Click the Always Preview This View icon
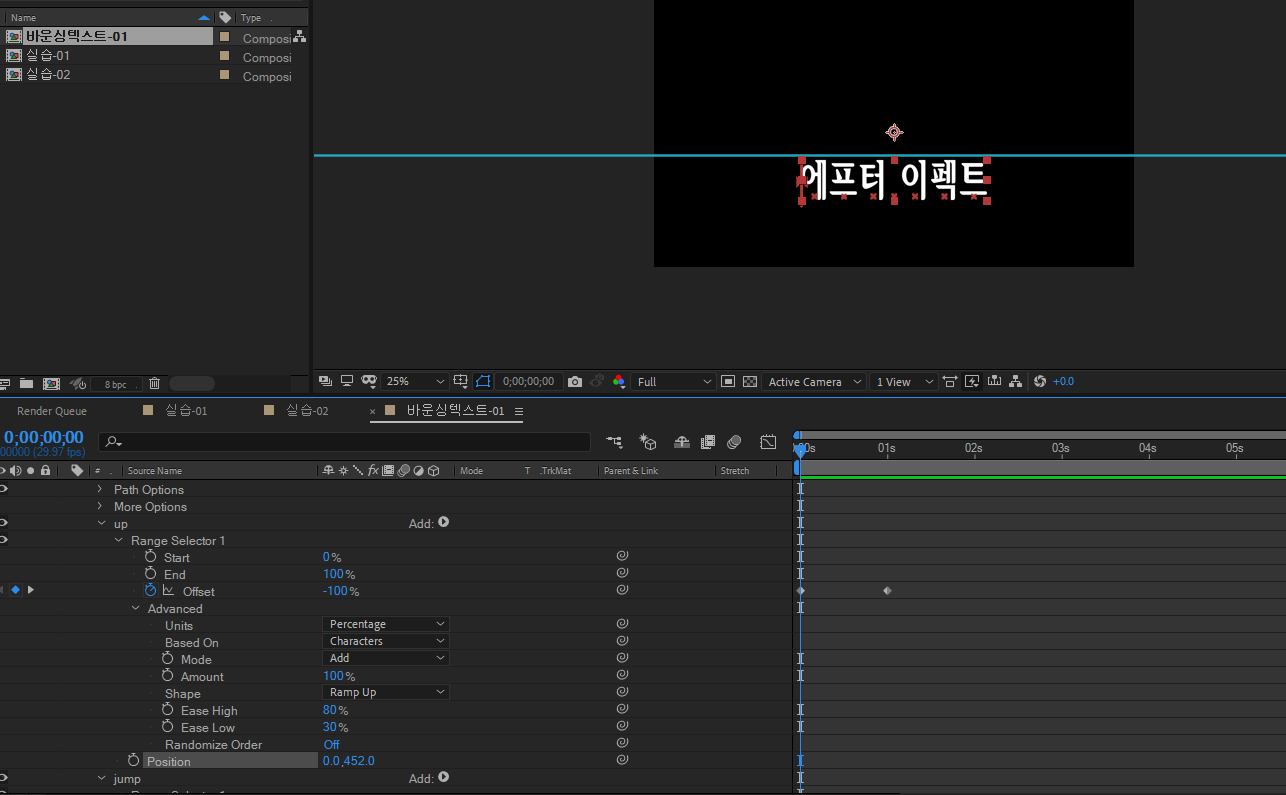 (x=325, y=381)
